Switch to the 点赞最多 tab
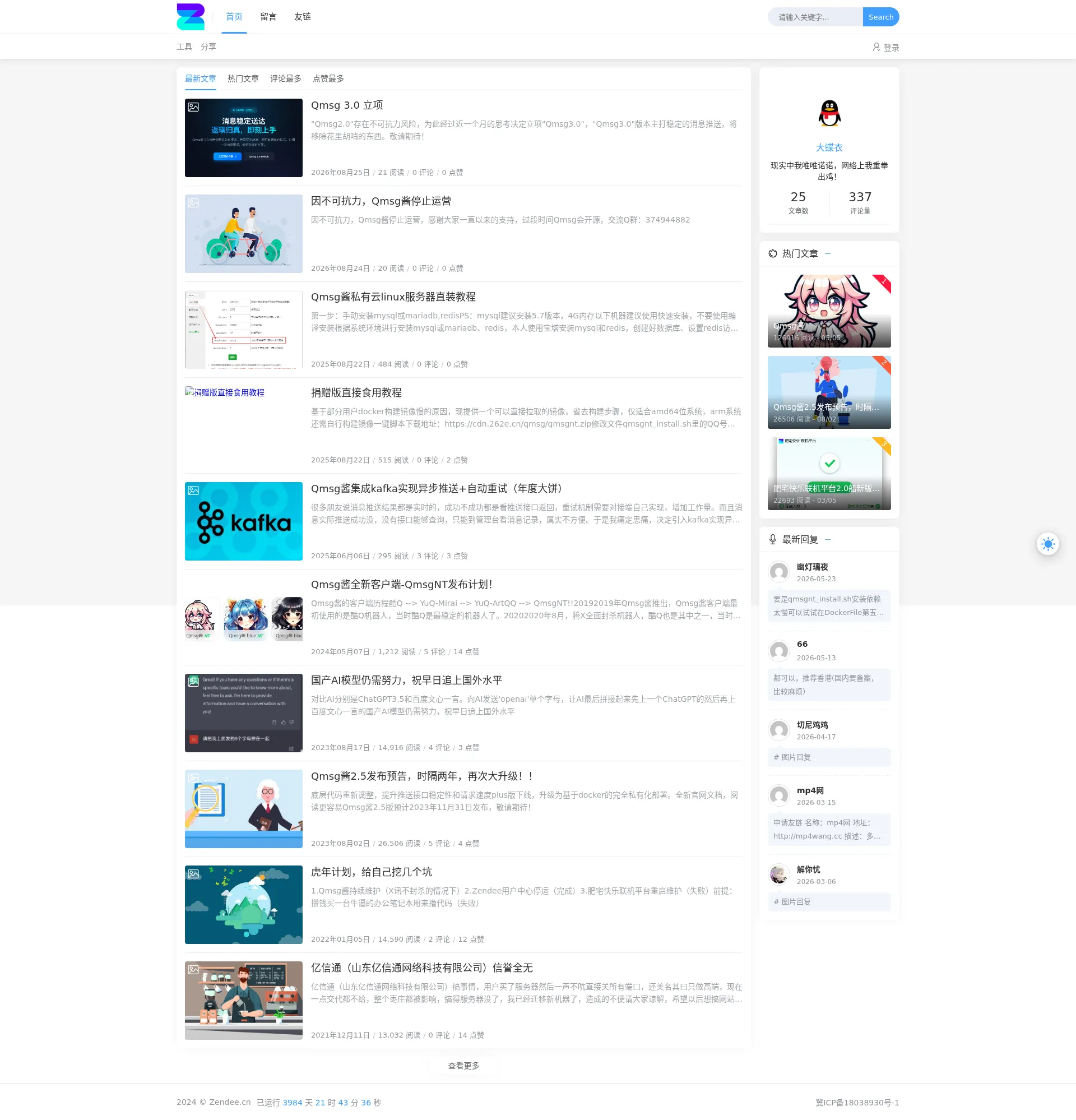 point(328,79)
